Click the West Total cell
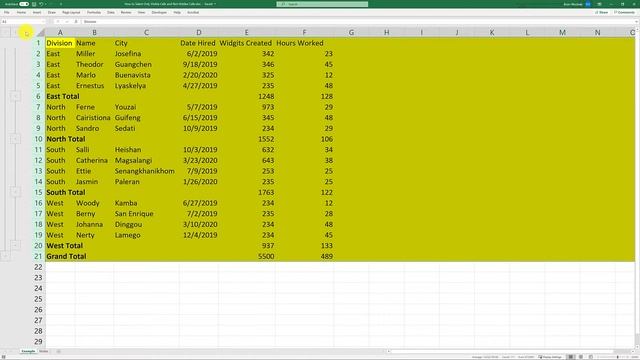 pos(60,246)
